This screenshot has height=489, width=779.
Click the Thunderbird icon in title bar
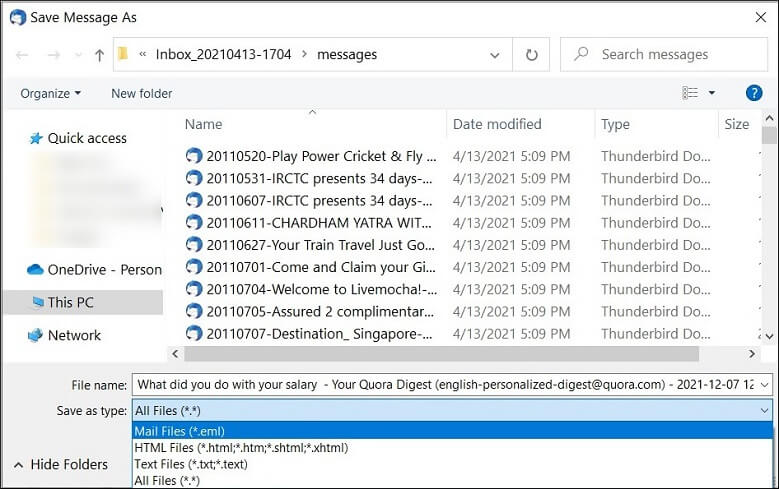click(x=18, y=17)
